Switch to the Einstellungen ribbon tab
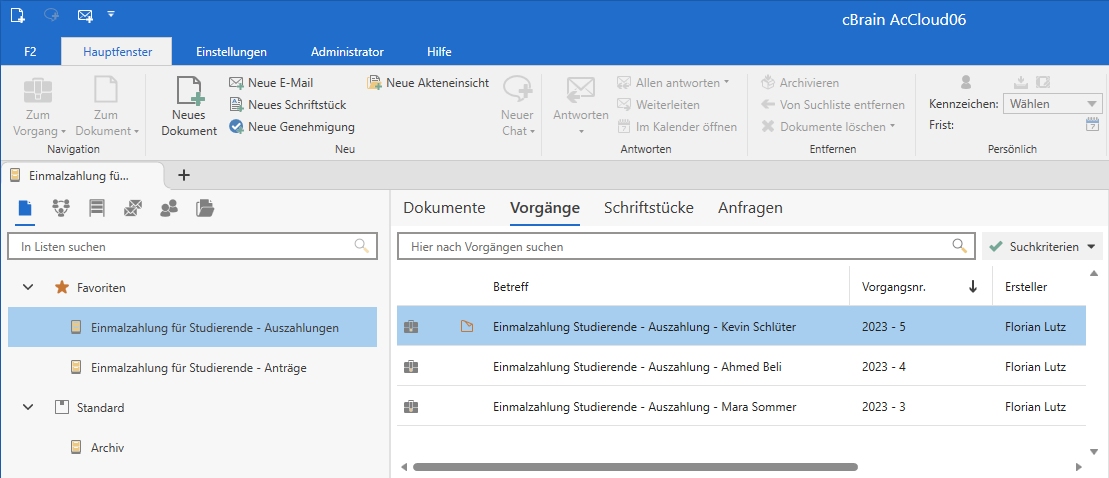Image resolution: width=1109 pixels, height=478 pixels. click(231, 52)
